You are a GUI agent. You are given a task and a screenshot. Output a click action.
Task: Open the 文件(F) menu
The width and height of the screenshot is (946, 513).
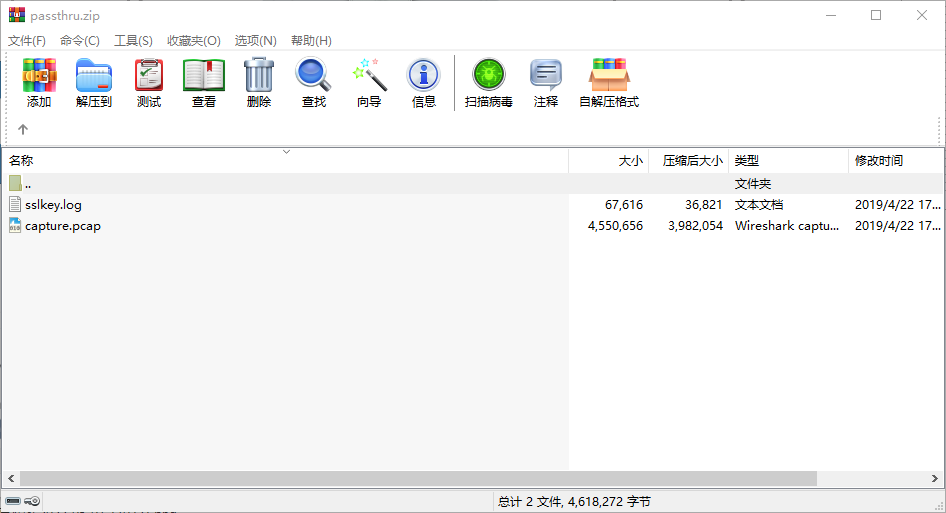pos(27,40)
